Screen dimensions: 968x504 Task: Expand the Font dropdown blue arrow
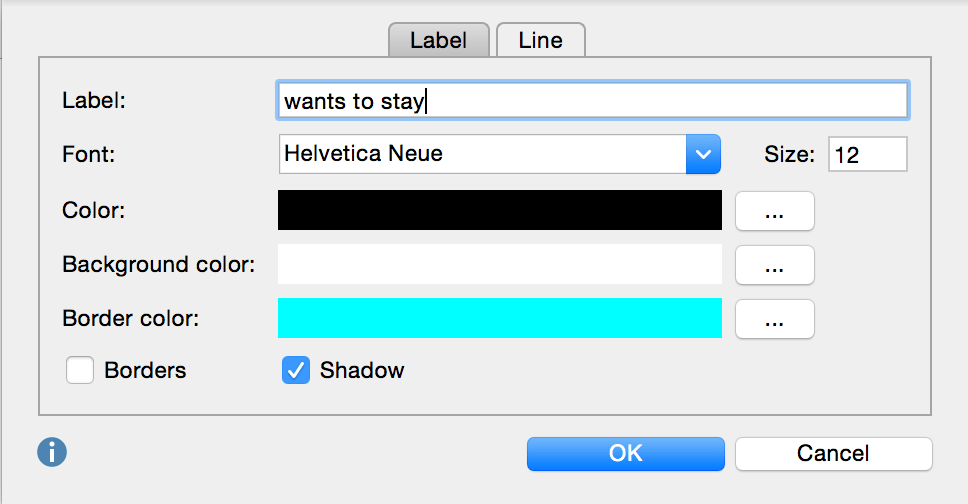pyautogui.click(x=703, y=154)
